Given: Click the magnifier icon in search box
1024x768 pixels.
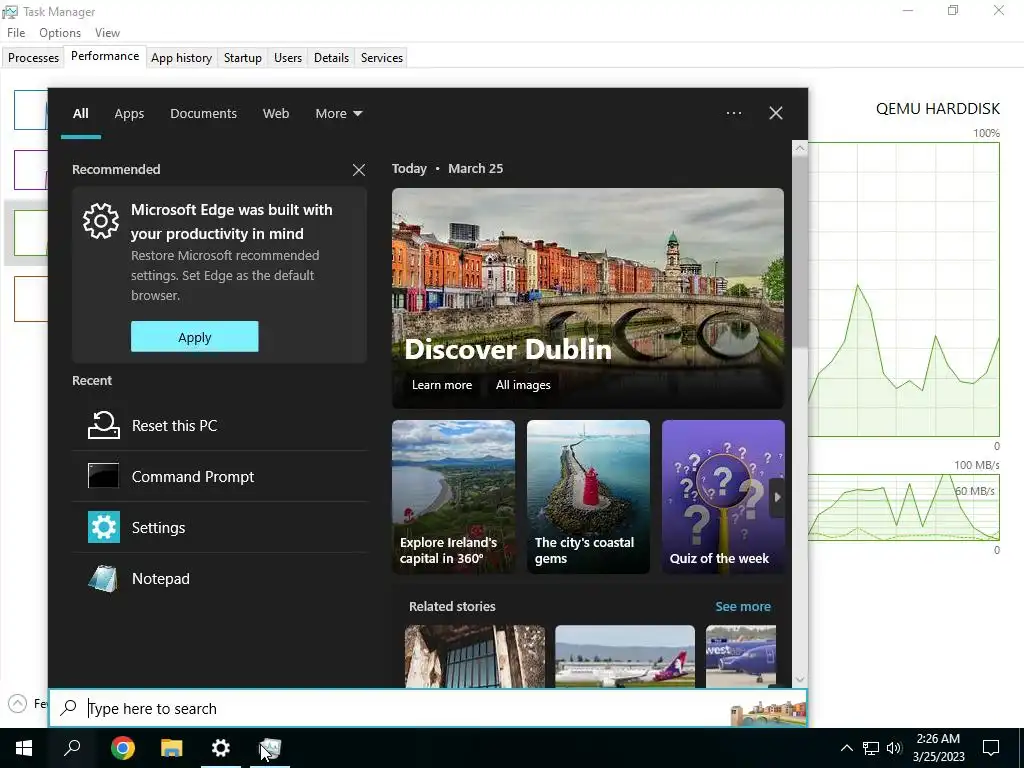Looking at the screenshot, I should click(x=69, y=708).
